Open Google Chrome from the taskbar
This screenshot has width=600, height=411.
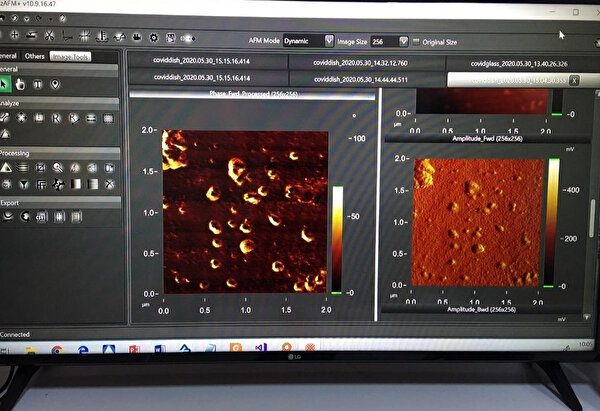coord(57,350)
